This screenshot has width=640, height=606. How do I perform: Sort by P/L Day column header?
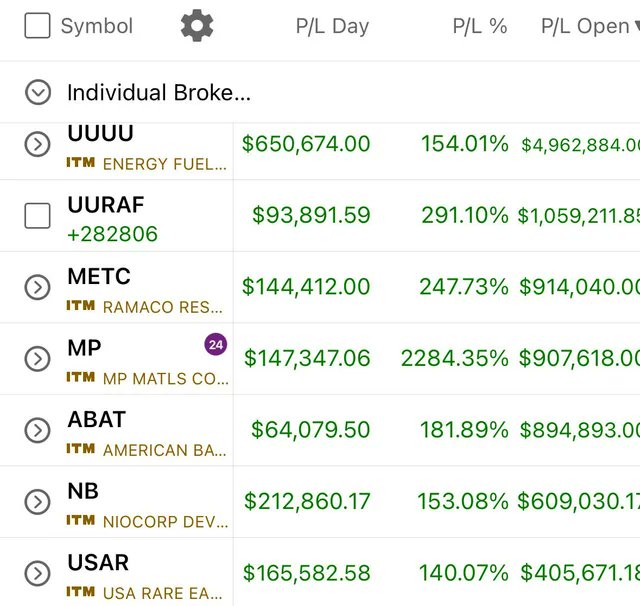coord(332,26)
